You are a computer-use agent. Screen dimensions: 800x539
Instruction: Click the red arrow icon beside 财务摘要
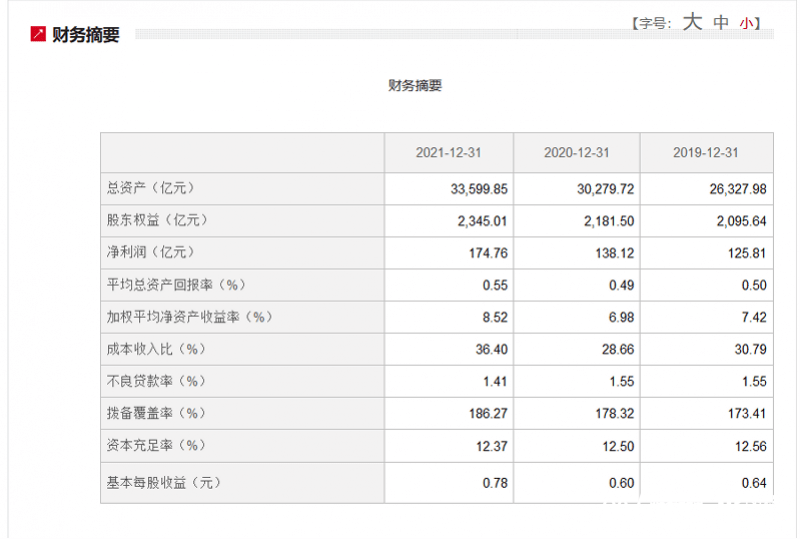click(x=38, y=35)
